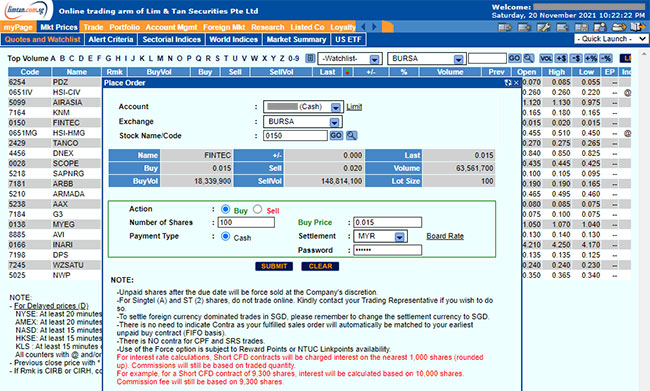Open the Board Rate link
Viewport: 650px width, 391px height.
445,236
